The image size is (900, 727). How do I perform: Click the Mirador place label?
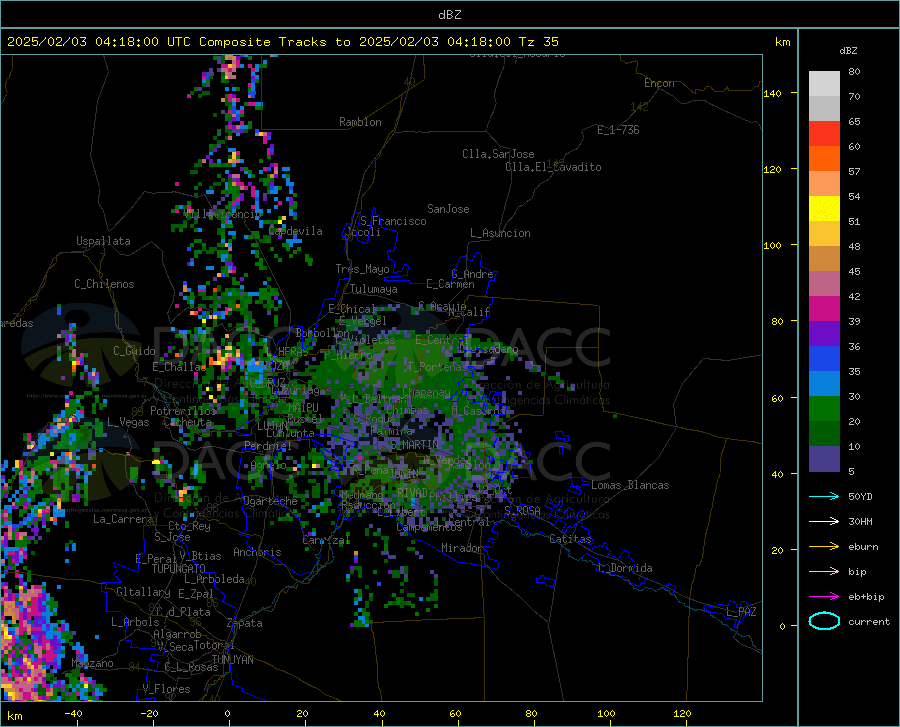click(461, 548)
